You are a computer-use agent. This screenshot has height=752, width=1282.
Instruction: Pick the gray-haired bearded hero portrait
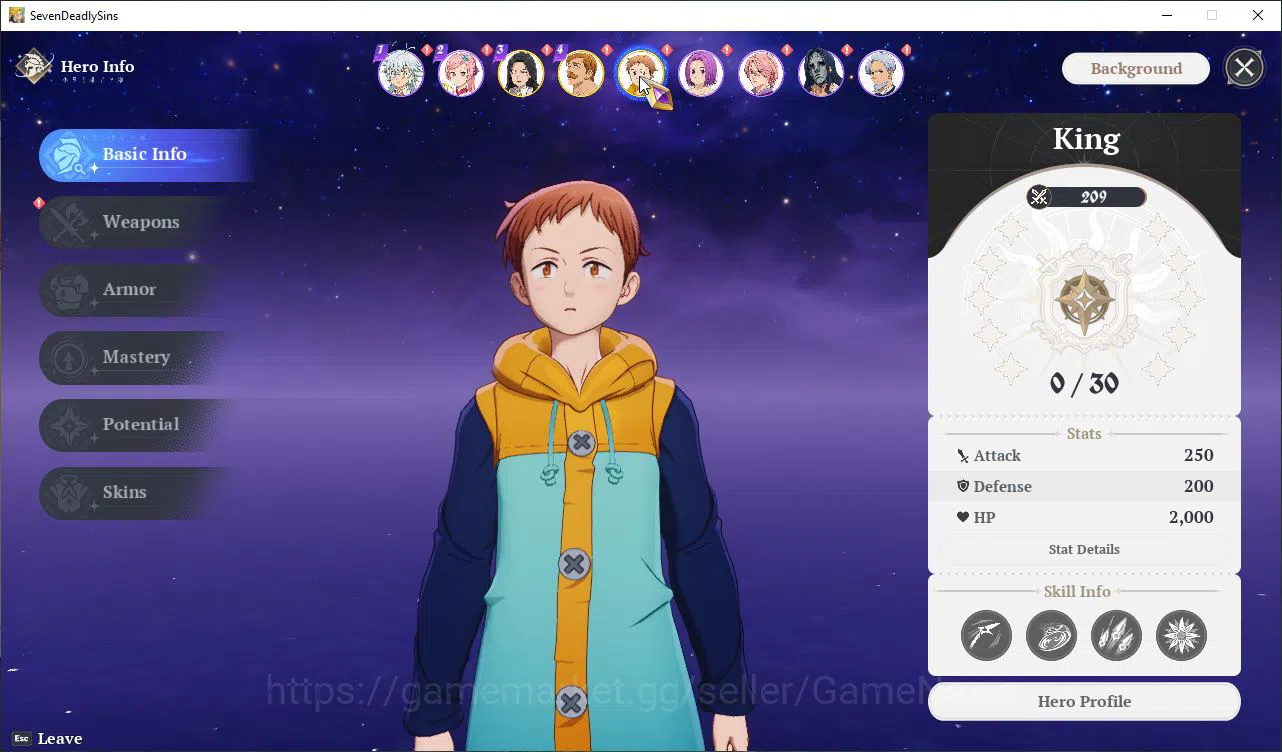pos(881,73)
